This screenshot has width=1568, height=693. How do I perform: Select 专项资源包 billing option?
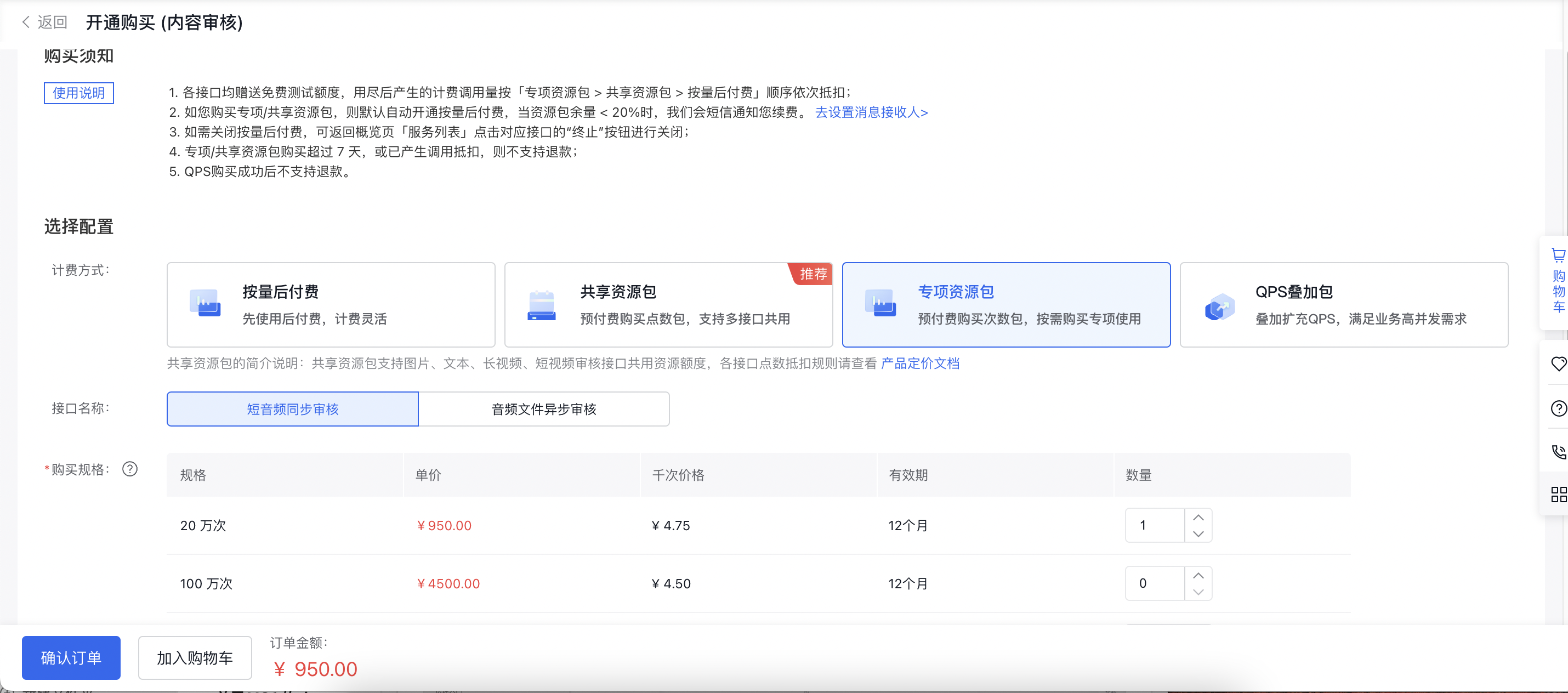(1005, 304)
